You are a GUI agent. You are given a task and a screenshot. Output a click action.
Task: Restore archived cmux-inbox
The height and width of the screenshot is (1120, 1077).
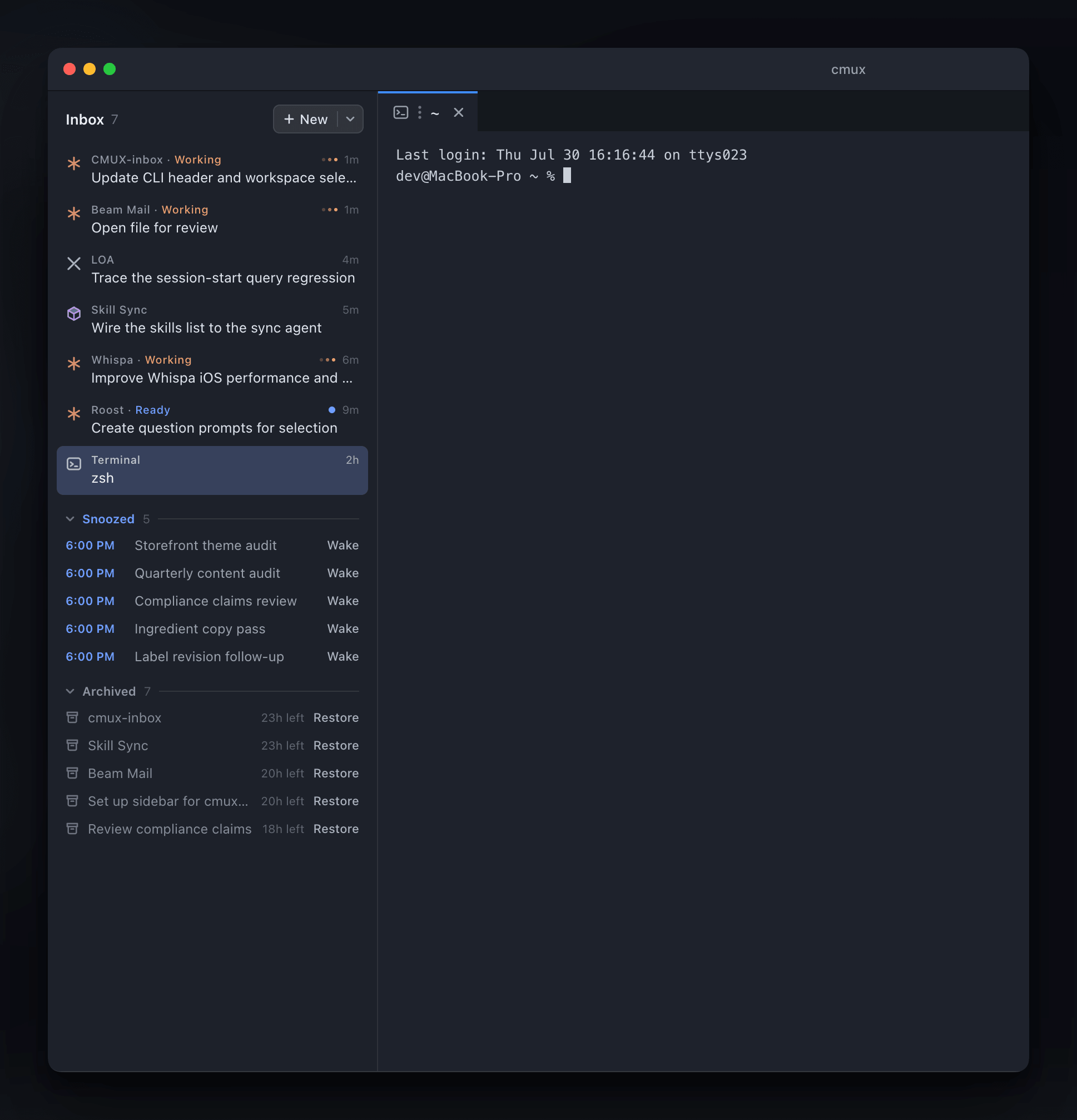coord(336,718)
